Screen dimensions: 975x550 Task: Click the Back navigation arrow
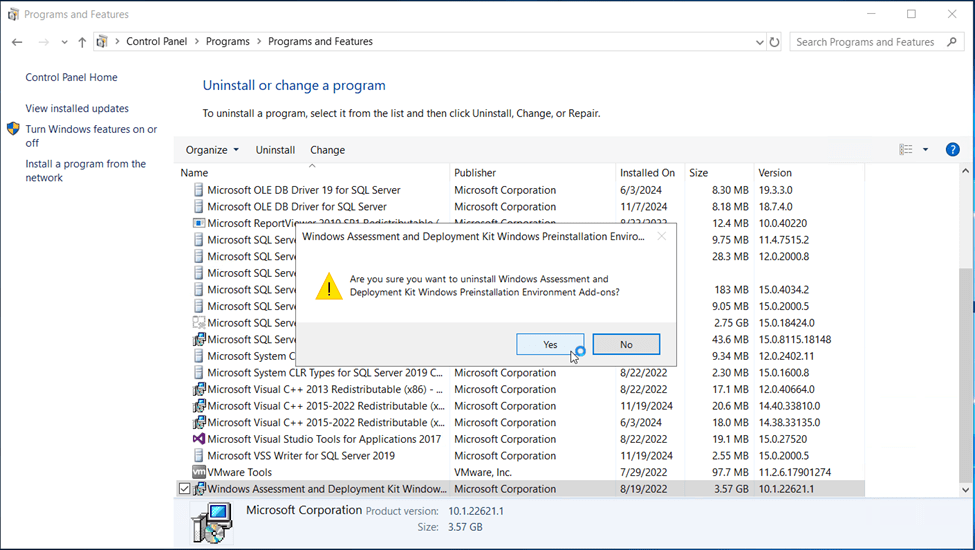pyautogui.click(x=17, y=42)
